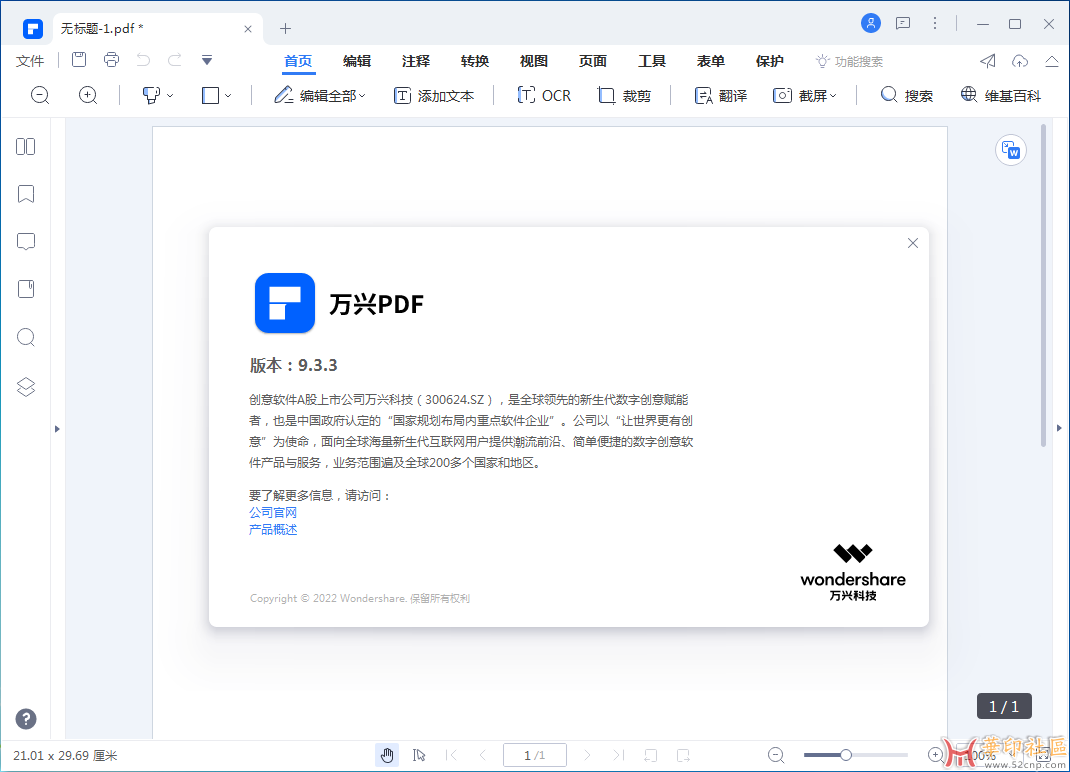
Task: Expand the shape tool dropdown
Action: click(x=228, y=96)
